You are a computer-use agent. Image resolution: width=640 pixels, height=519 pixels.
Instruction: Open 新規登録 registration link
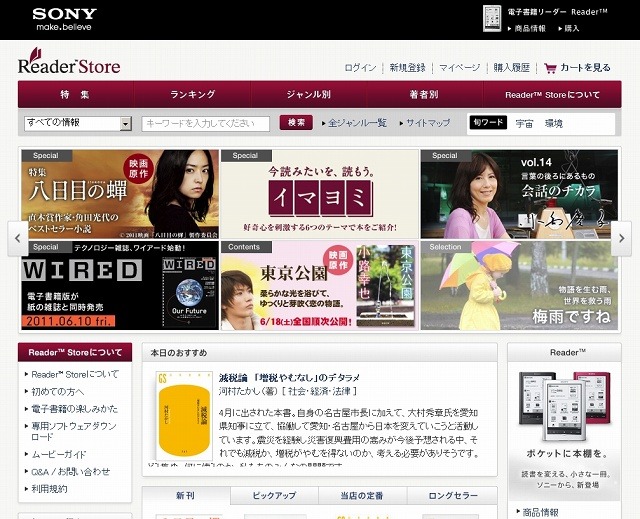(x=407, y=68)
